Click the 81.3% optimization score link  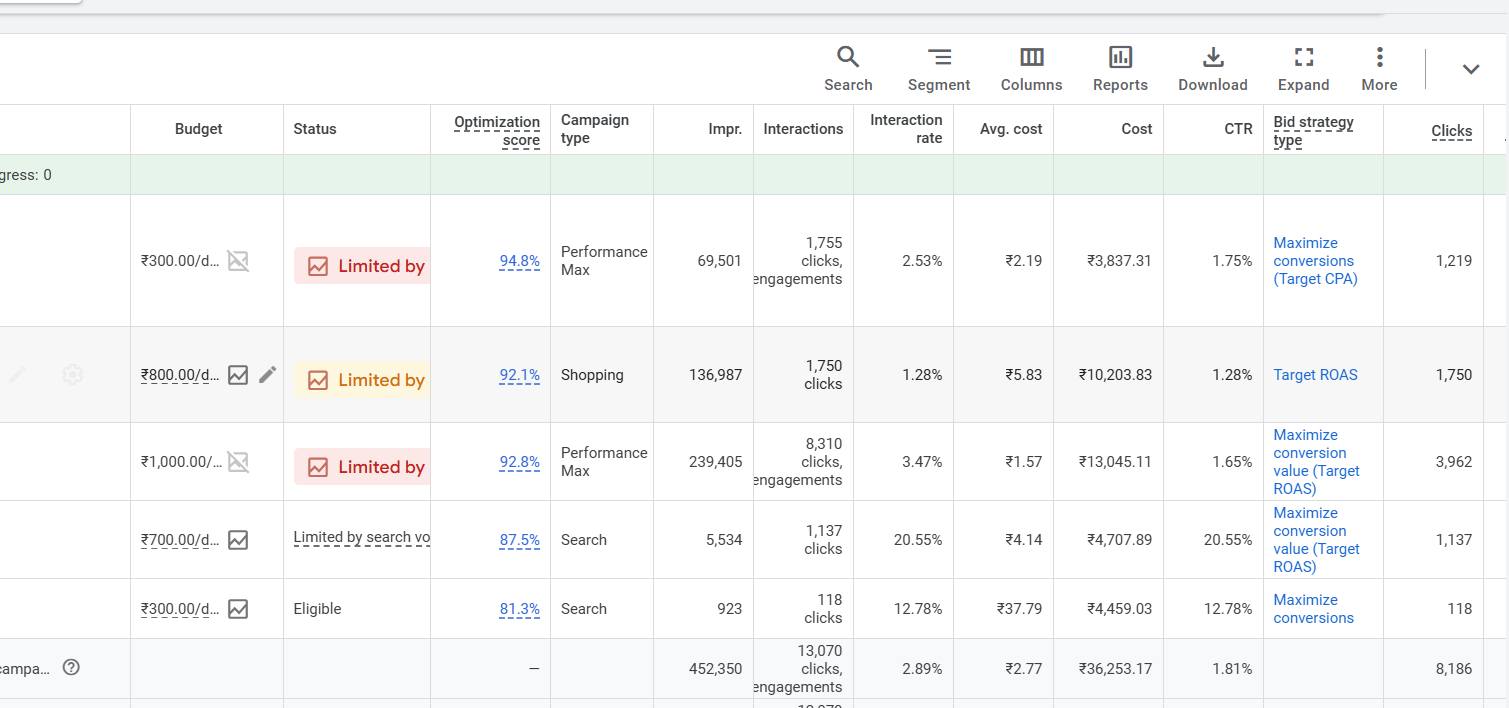(519, 609)
